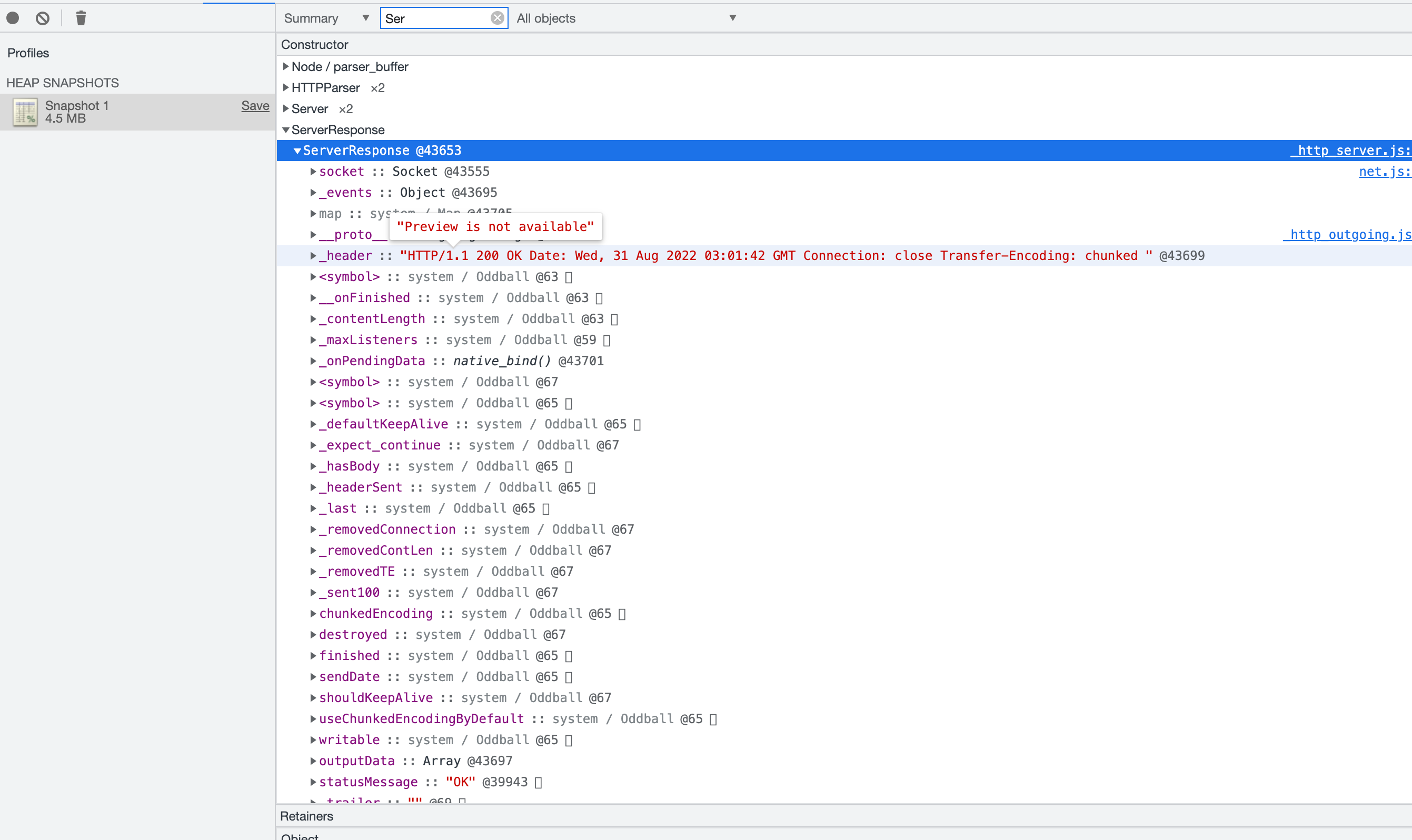The width and height of the screenshot is (1412, 840).
Task: Expand the Server x2 constructor row
Action: pos(286,108)
